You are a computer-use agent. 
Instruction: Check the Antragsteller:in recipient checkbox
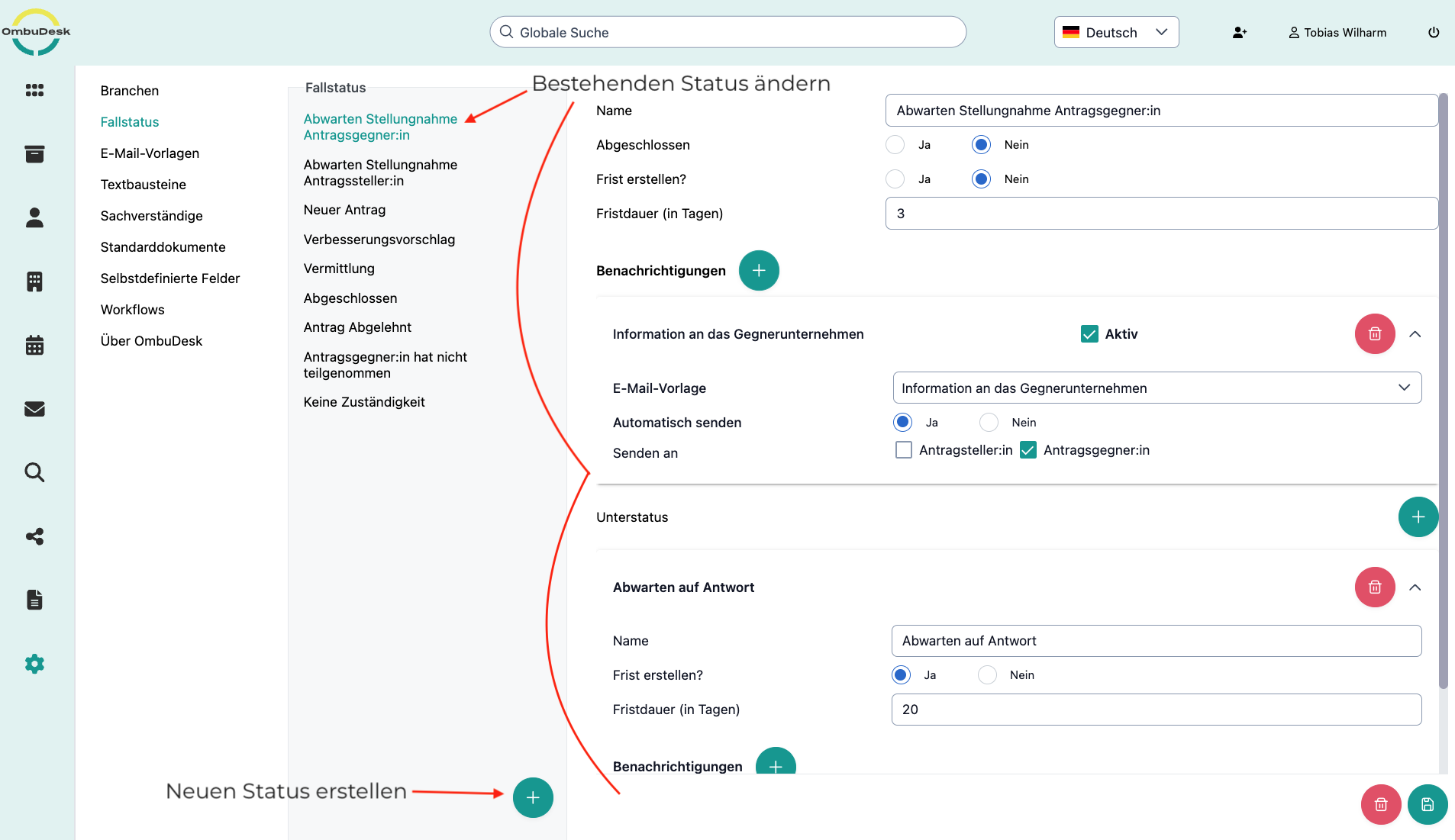(904, 450)
